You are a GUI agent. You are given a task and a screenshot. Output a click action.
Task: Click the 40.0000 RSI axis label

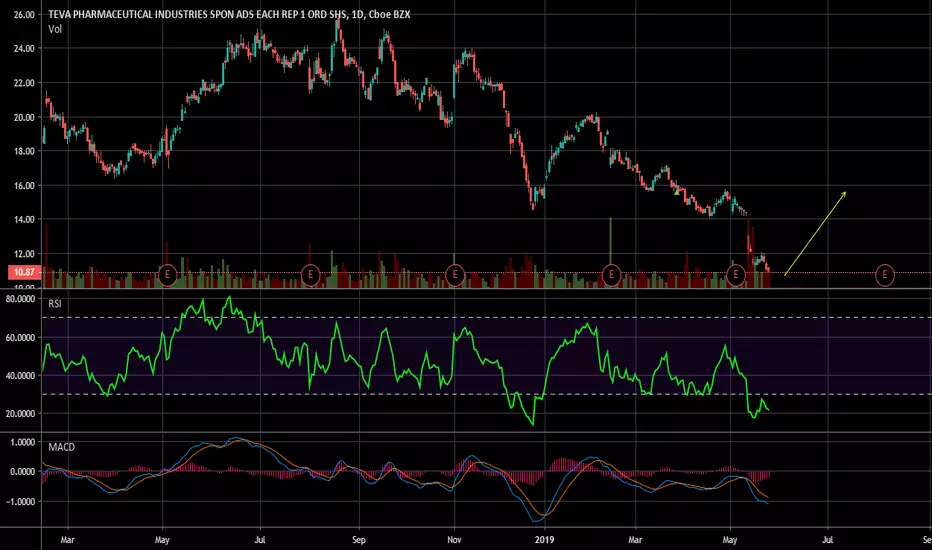(x=20, y=375)
